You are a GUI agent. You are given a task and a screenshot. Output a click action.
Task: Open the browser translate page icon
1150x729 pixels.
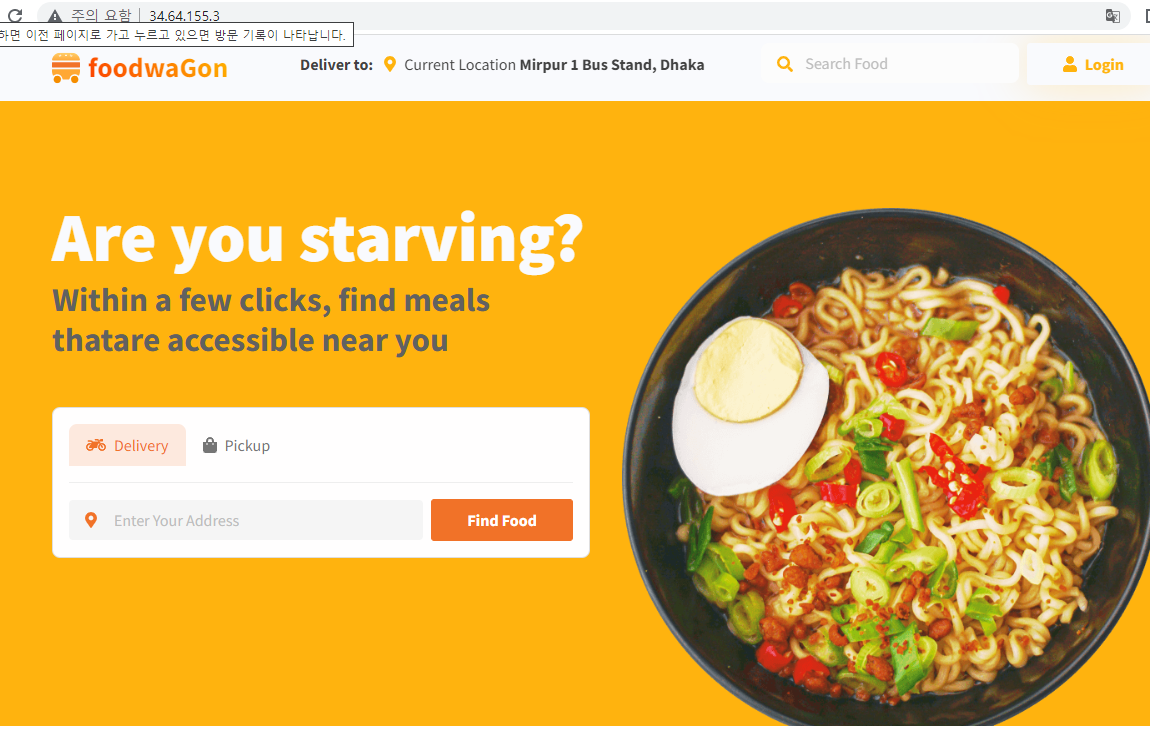(x=1113, y=15)
